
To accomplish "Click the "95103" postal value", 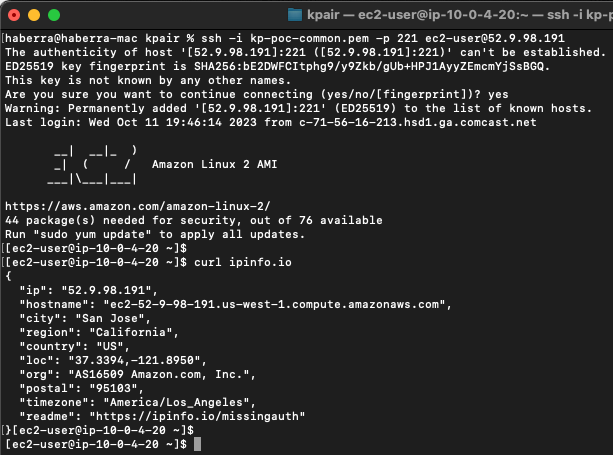I will [113, 388].
